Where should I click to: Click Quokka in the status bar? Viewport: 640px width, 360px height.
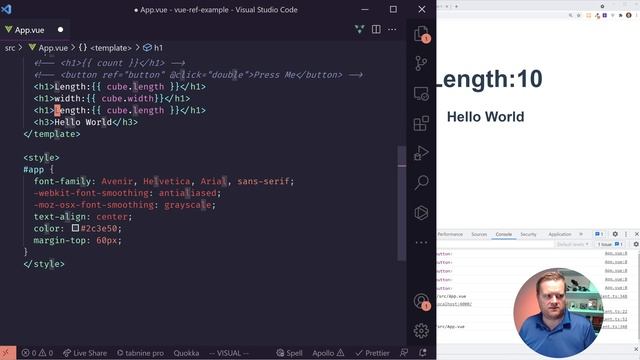point(186,353)
